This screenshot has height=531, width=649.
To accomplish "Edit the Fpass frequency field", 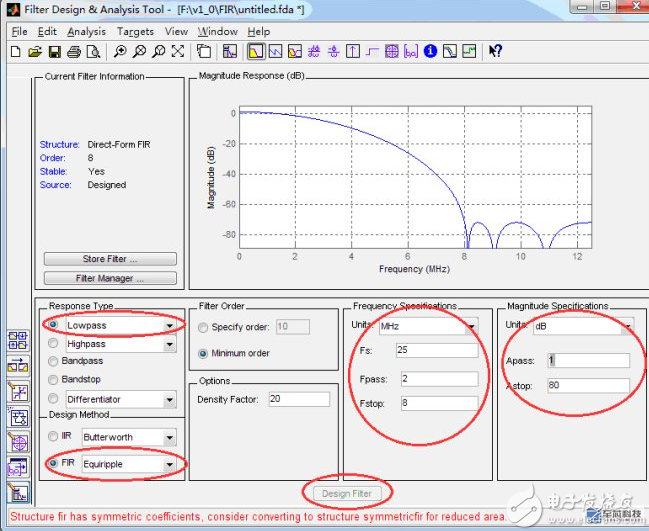I will (x=440, y=379).
